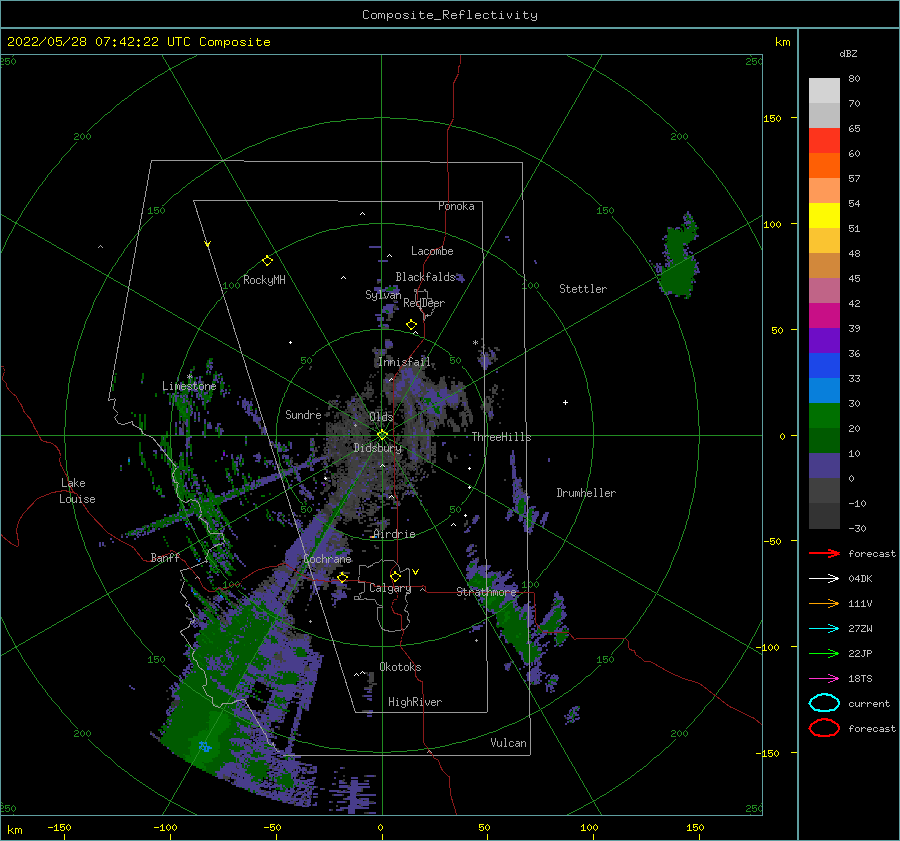This screenshot has width=900, height=841.
Task: Select the cyan 27ZW arrow in legend
Action: 824,629
